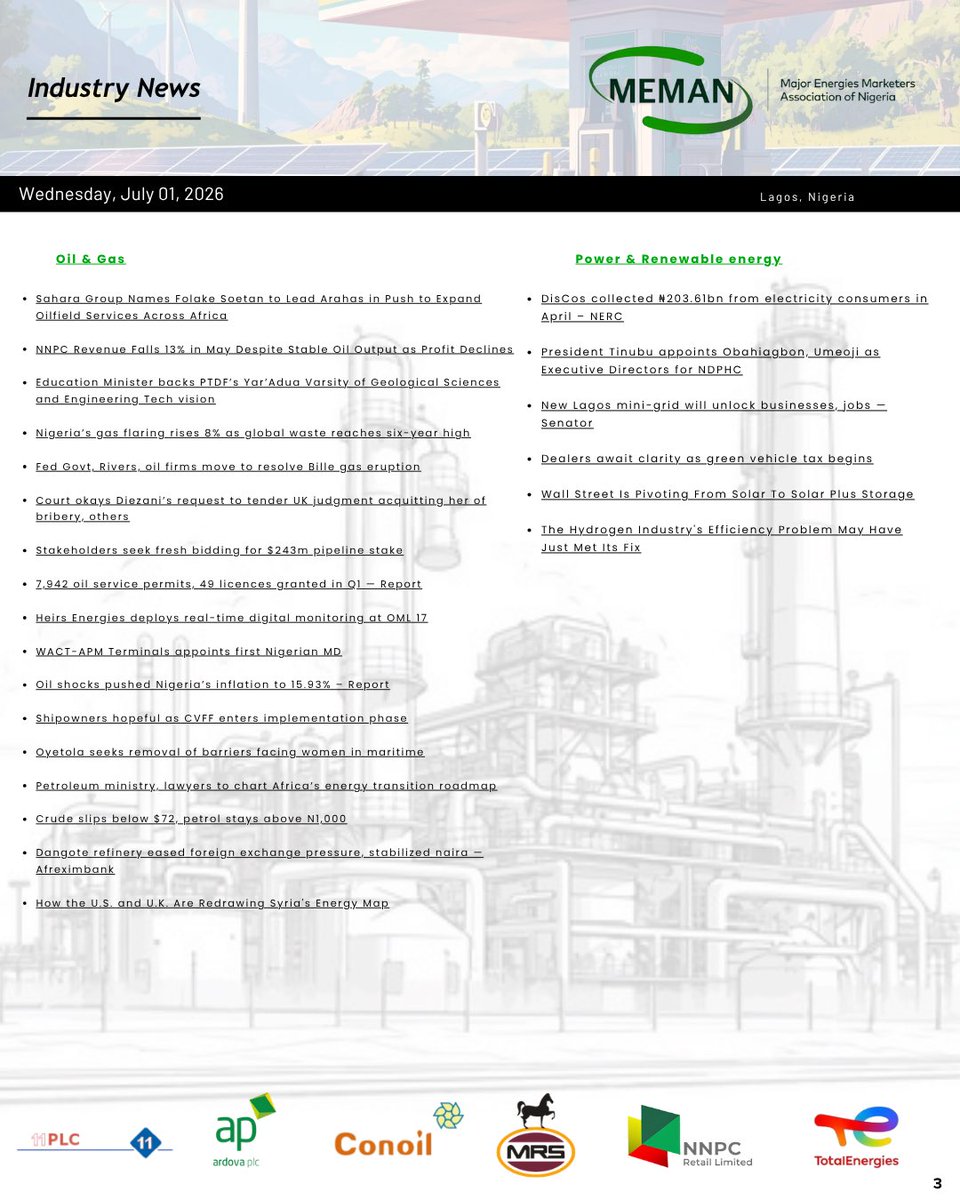Open Sahara Group Names Folake Soetan article
The width and height of the screenshot is (960, 1200).
tap(258, 307)
